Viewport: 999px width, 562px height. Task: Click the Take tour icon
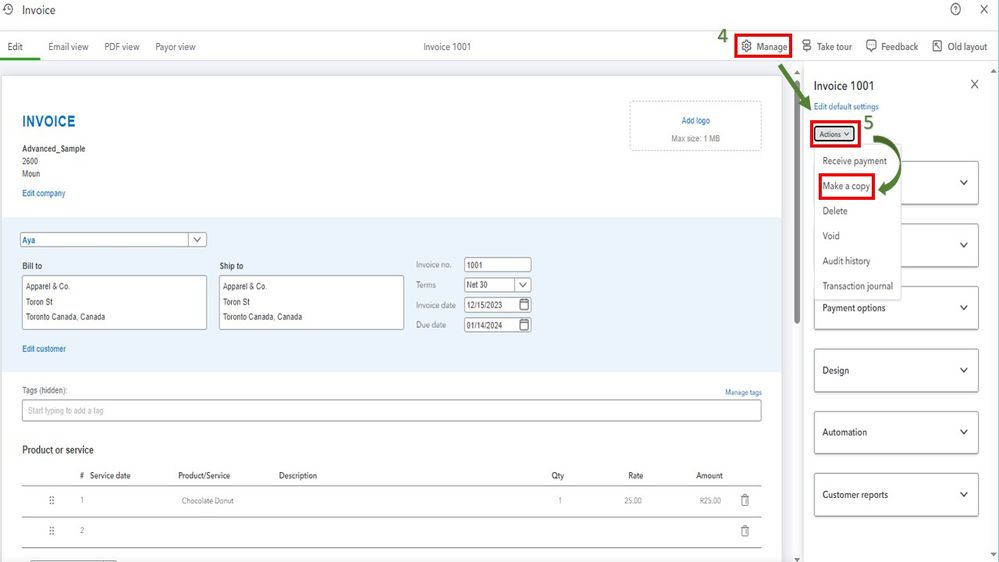pos(807,47)
